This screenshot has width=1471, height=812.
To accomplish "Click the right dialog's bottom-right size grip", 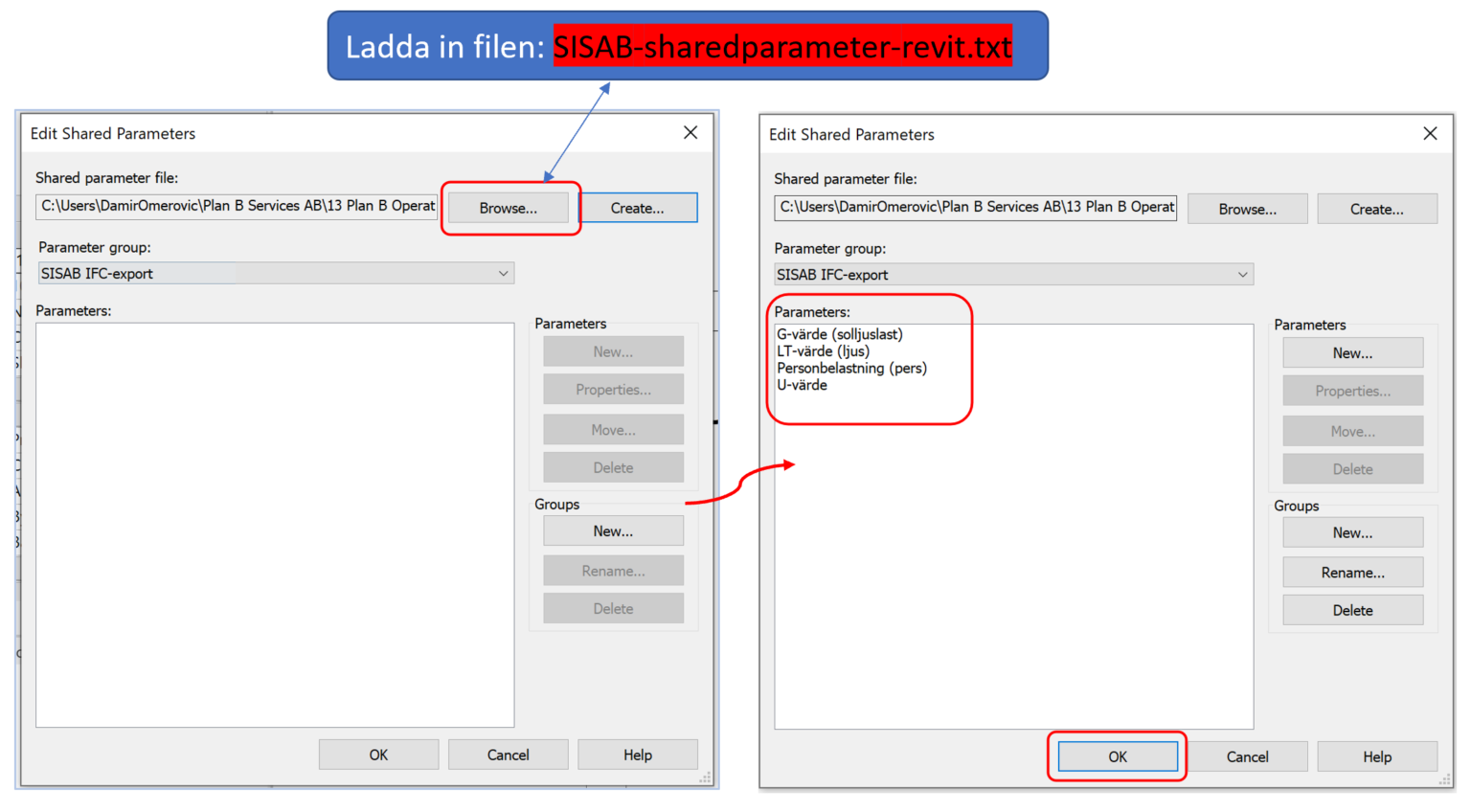I will (1445, 780).
